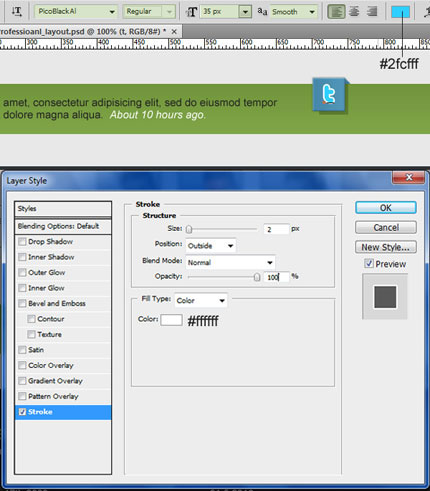The width and height of the screenshot is (430, 491).
Task: Enable the Outer Glow checkbox
Action: coord(22,272)
